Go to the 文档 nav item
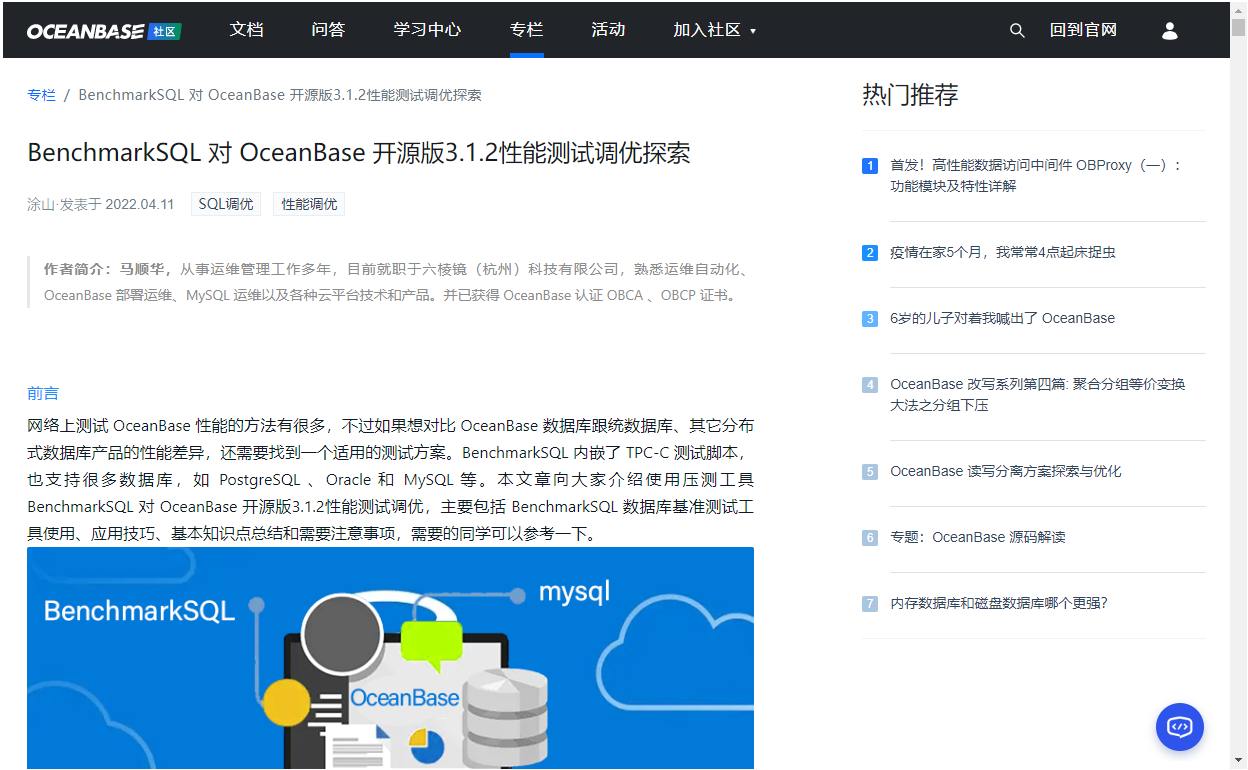This screenshot has width=1248, height=770. [247, 30]
